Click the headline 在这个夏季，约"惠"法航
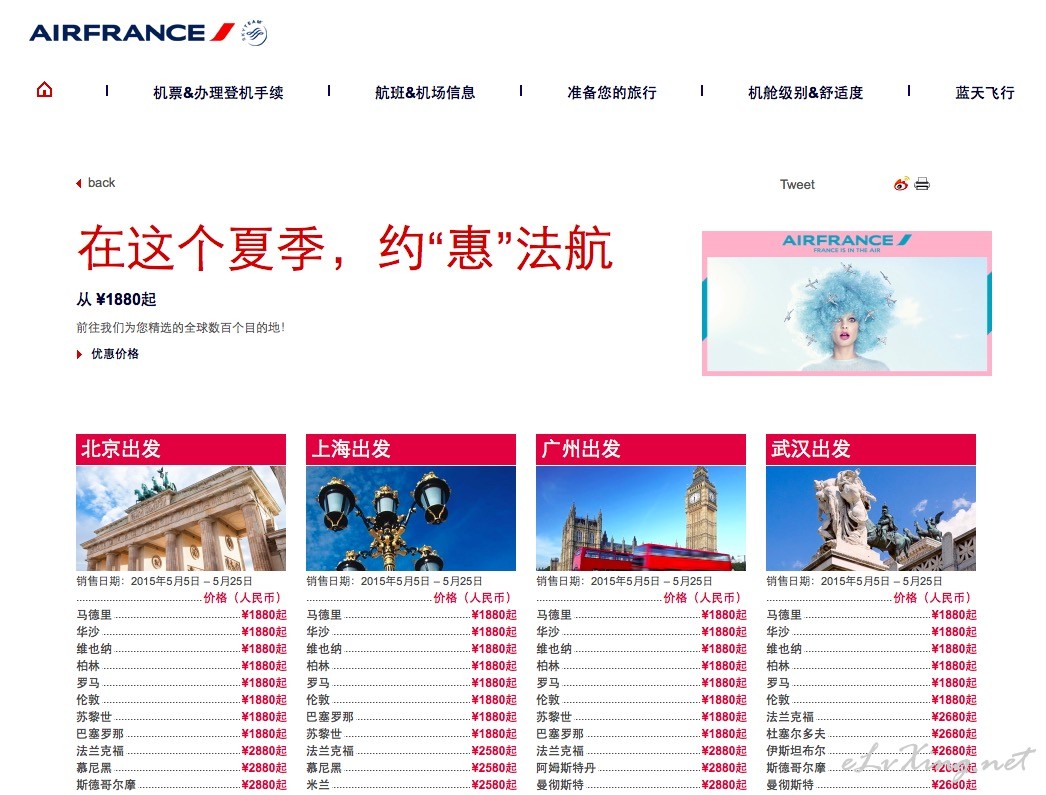 [345, 247]
